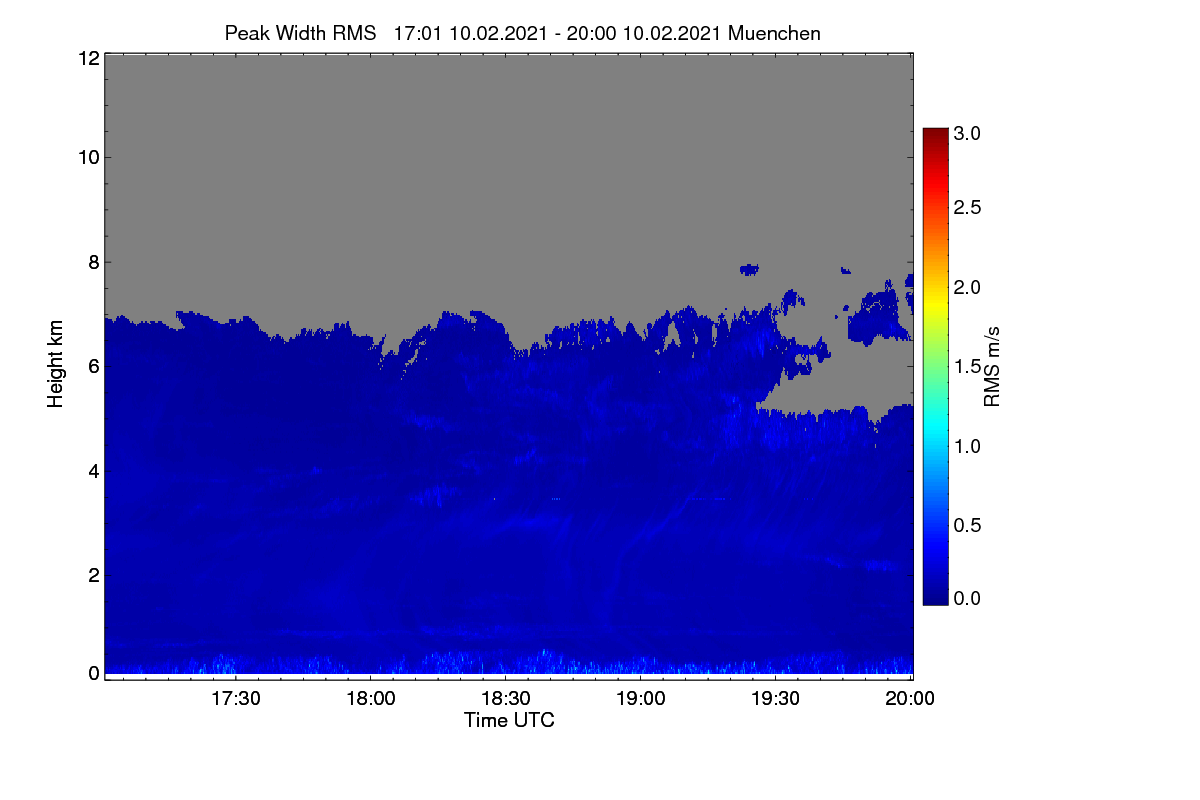Click the RMS color scale bar
Image resolution: width=1200 pixels, height=800 pixels.
coord(935,366)
